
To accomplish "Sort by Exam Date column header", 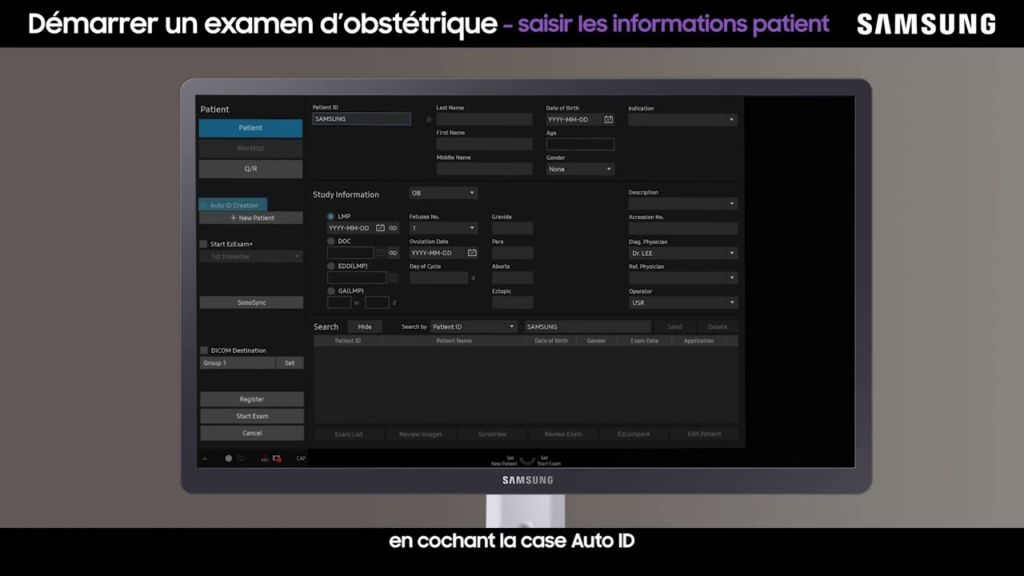I will coord(644,341).
